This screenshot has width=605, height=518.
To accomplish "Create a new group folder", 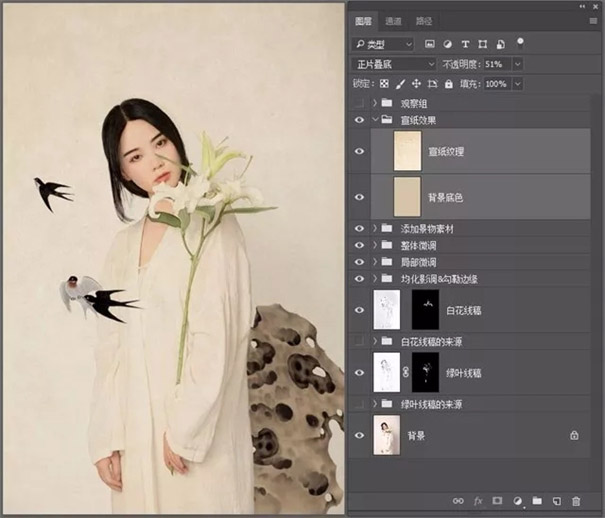I will (x=537, y=501).
